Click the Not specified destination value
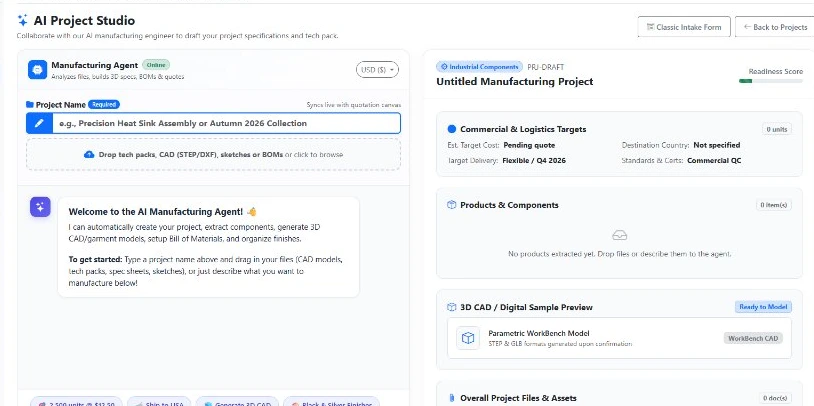The height and width of the screenshot is (406, 814). (x=716, y=145)
